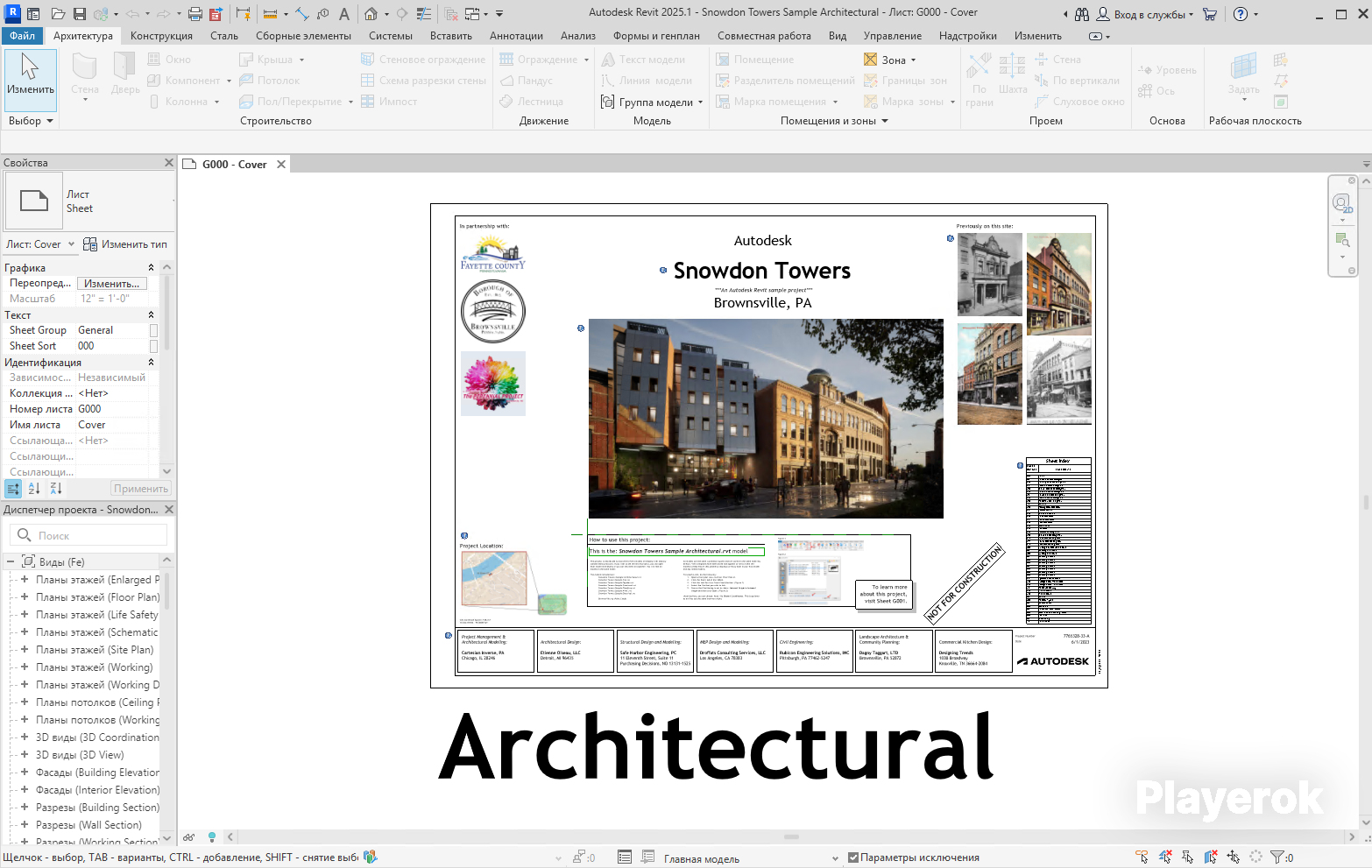Print the sheet using printer icon
The width and height of the screenshot is (1372, 868).
tap(194, 14)
